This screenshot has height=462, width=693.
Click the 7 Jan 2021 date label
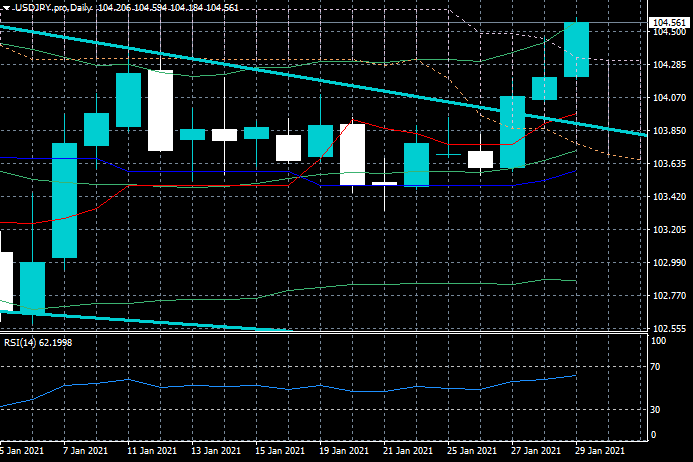coord(86,451)
